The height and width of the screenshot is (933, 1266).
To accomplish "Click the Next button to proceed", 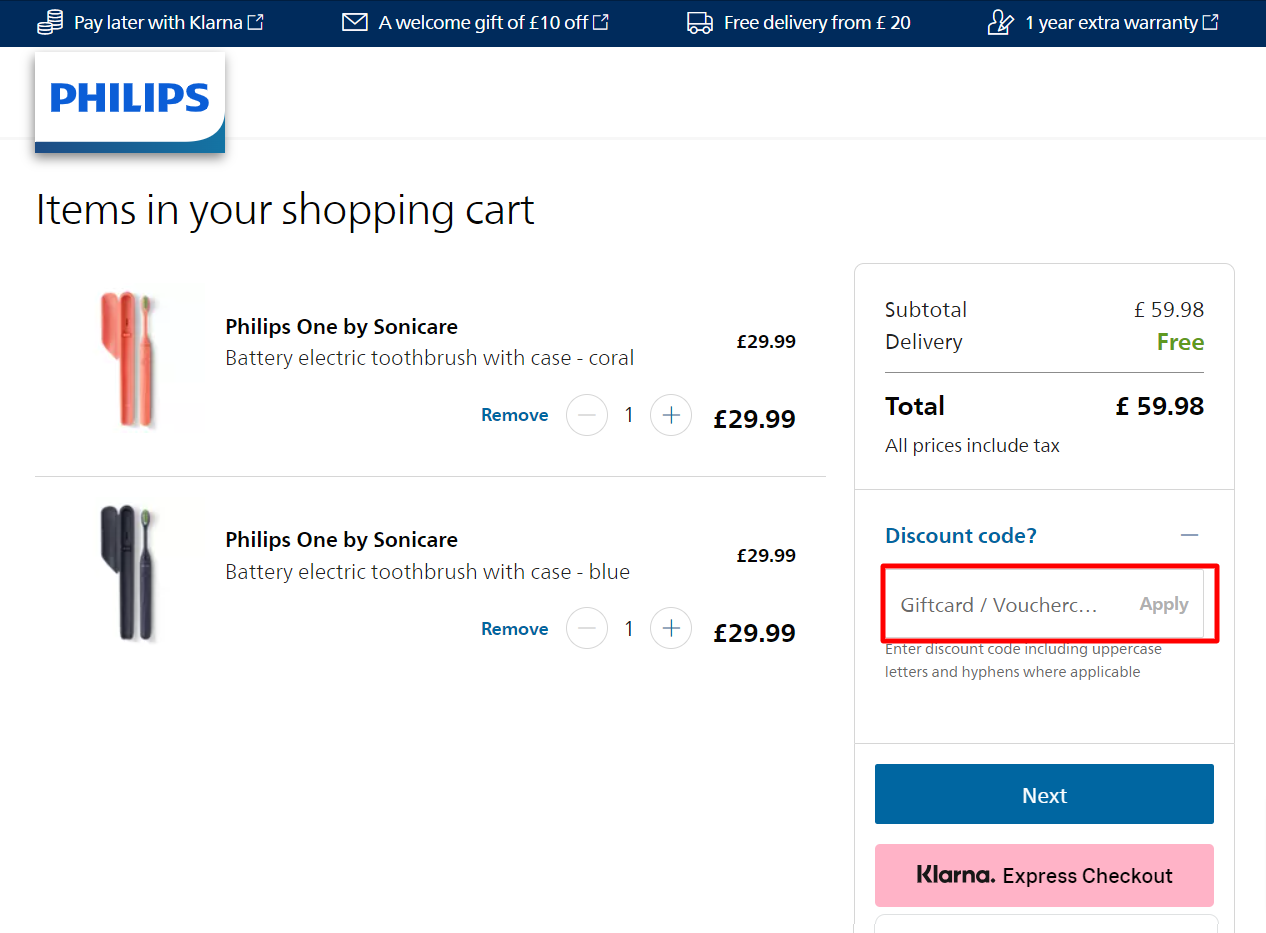I will pyautogui.click(x=1044, y=795).
